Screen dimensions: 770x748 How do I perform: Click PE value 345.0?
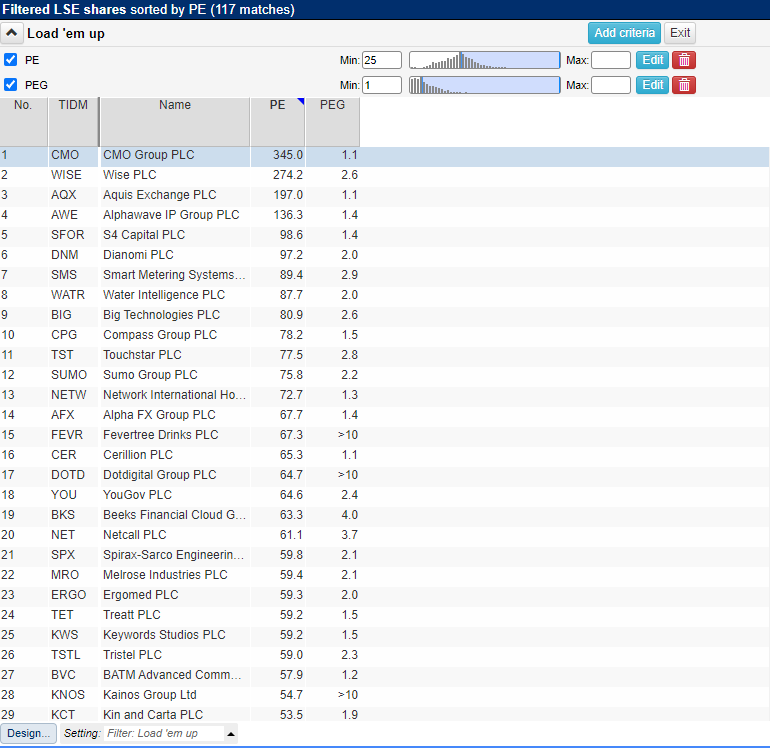pyautogui.click(x=288, y=155)
